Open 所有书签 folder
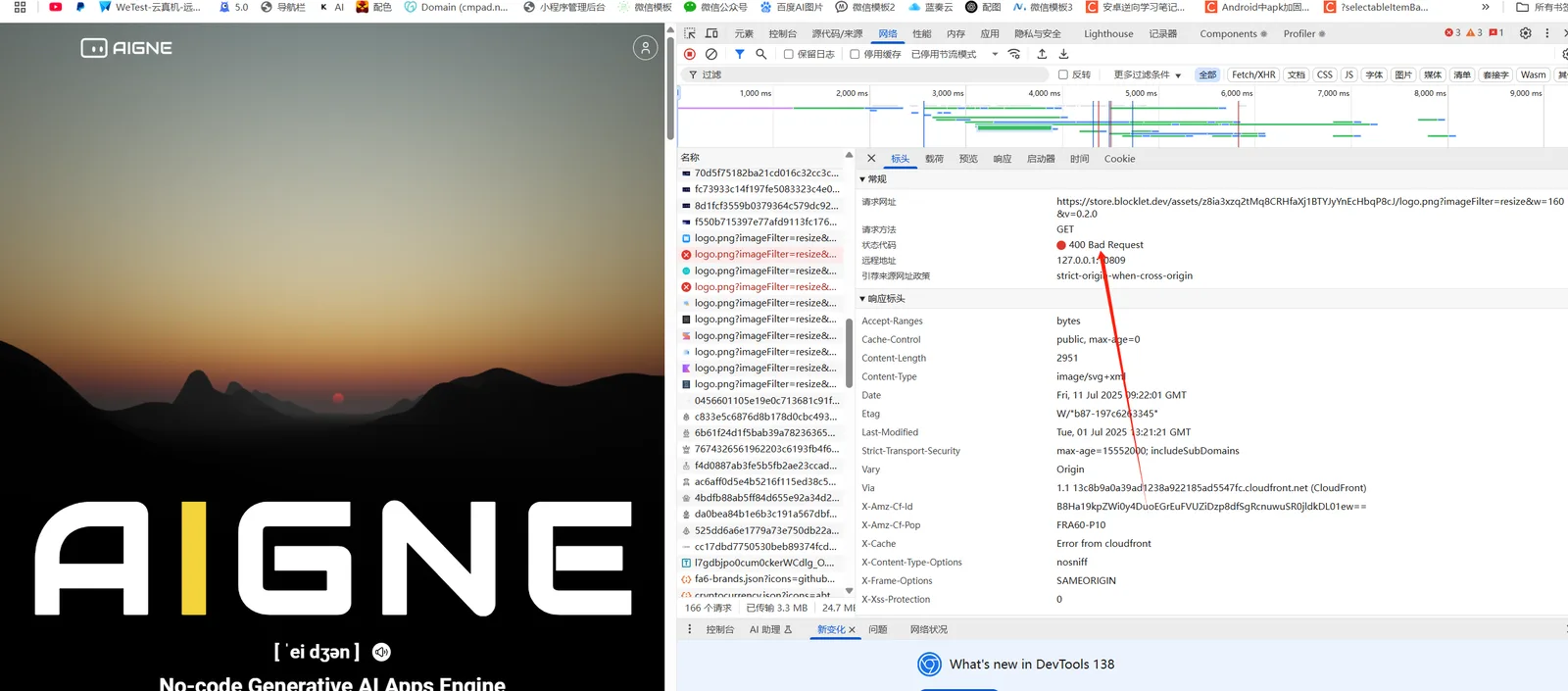This screenshot has height=691, width=1568. pyautogui.click(x=1542, y=7)
